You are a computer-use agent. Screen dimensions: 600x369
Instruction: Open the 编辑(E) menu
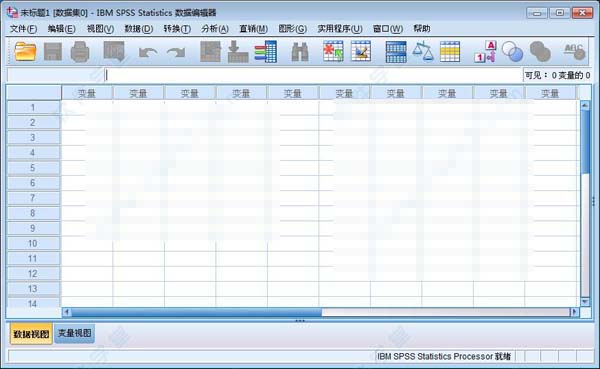pyautogui.click(x=61, y=29)
